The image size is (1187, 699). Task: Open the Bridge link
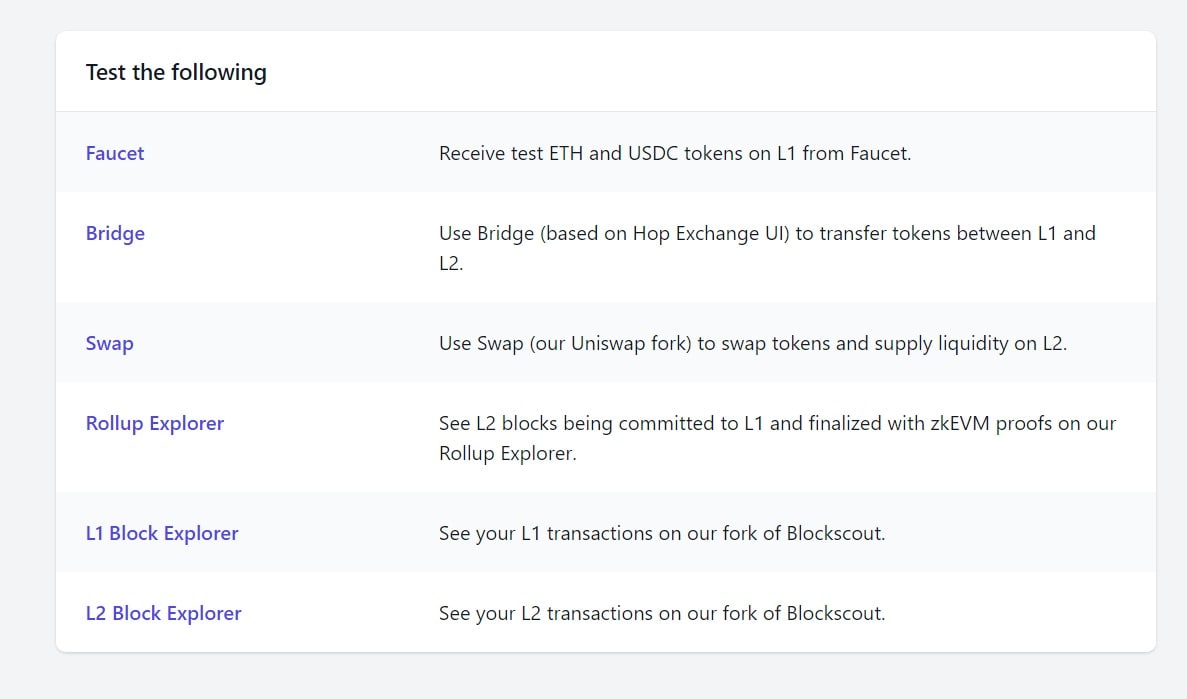click(x=115, y=233)
